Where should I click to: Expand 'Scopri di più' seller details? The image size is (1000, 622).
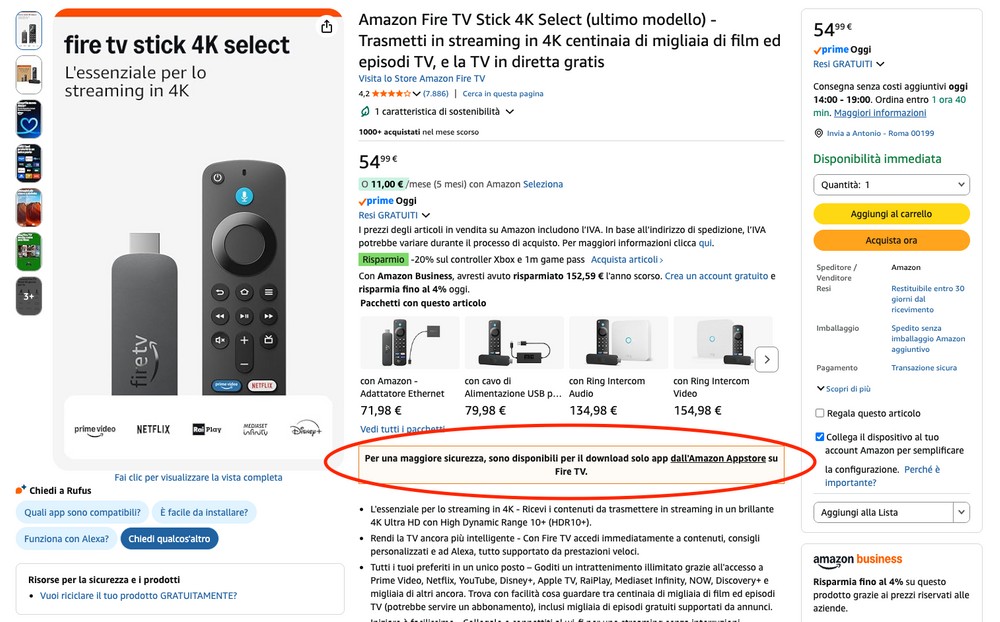click(843, 389)
